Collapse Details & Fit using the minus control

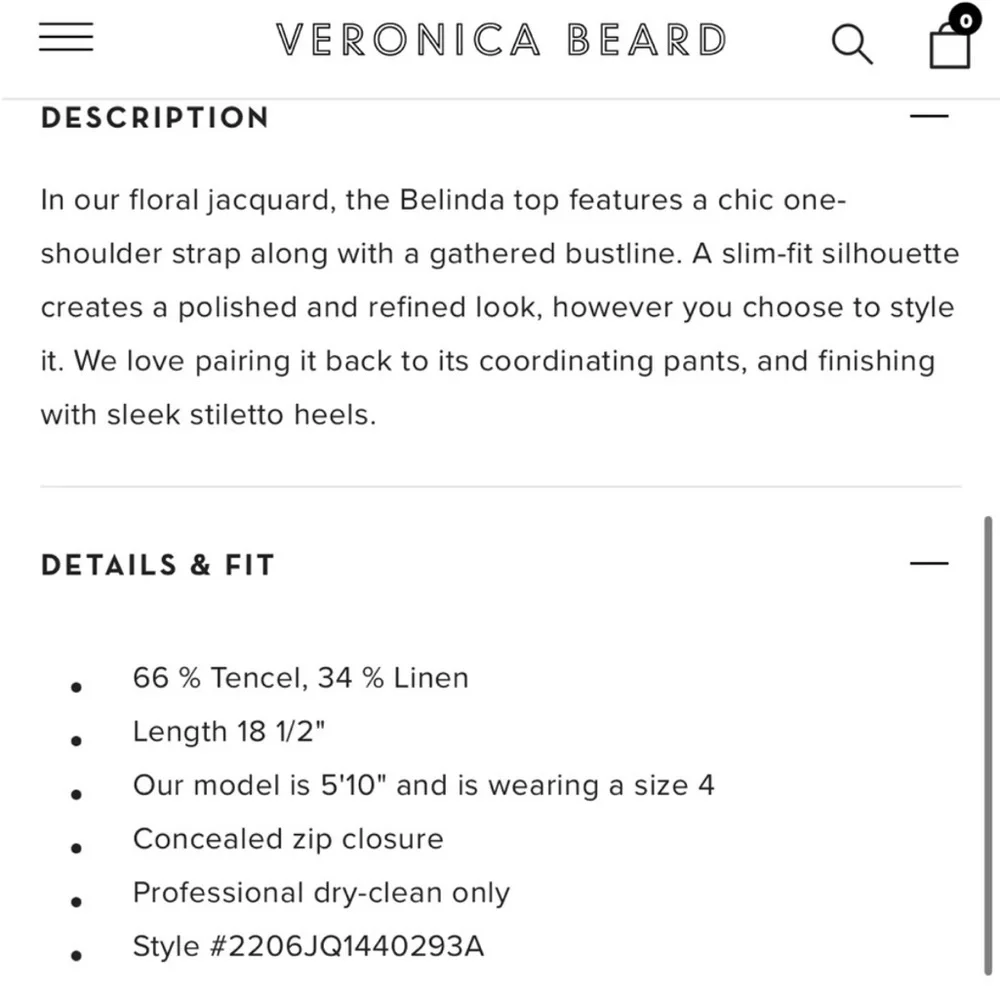coord(927,564)
